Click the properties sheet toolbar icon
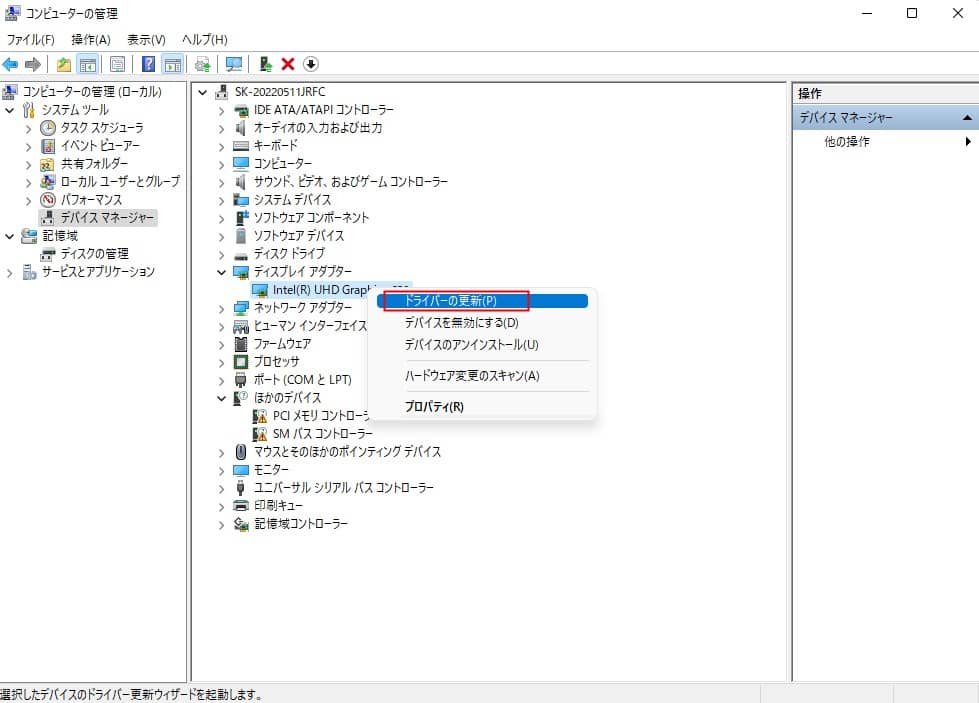 [118, 64]
